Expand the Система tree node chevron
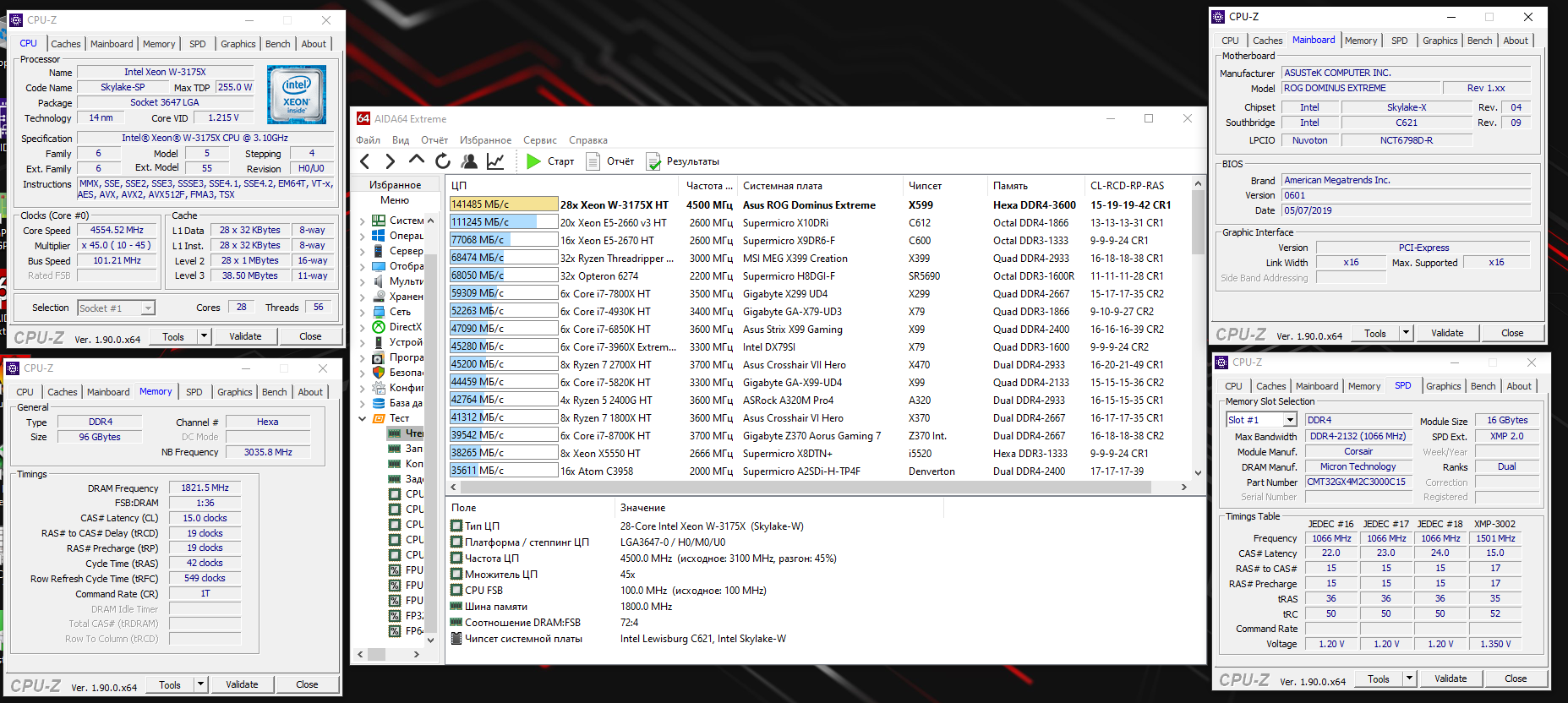Screen dimensions: 1568x703 coord(363,221)
